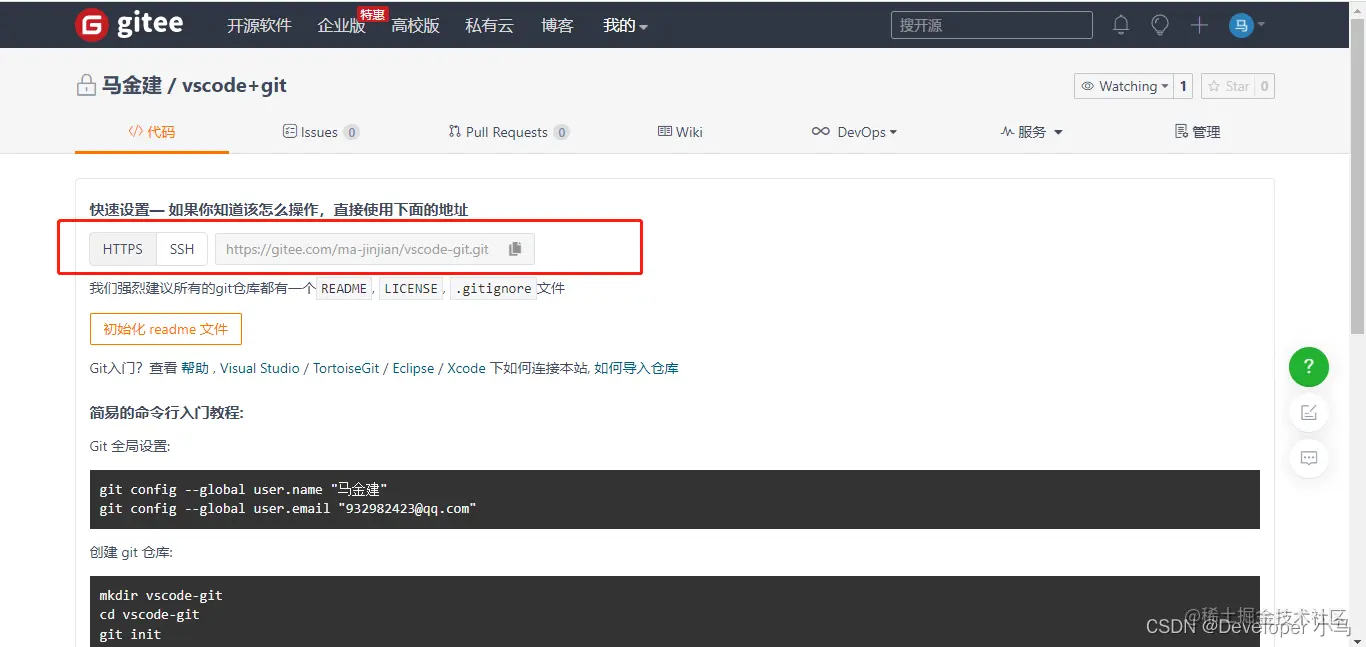
Task: Go to 企业版 in navigation
Action: pyautogui.click(x=341, y=26)
